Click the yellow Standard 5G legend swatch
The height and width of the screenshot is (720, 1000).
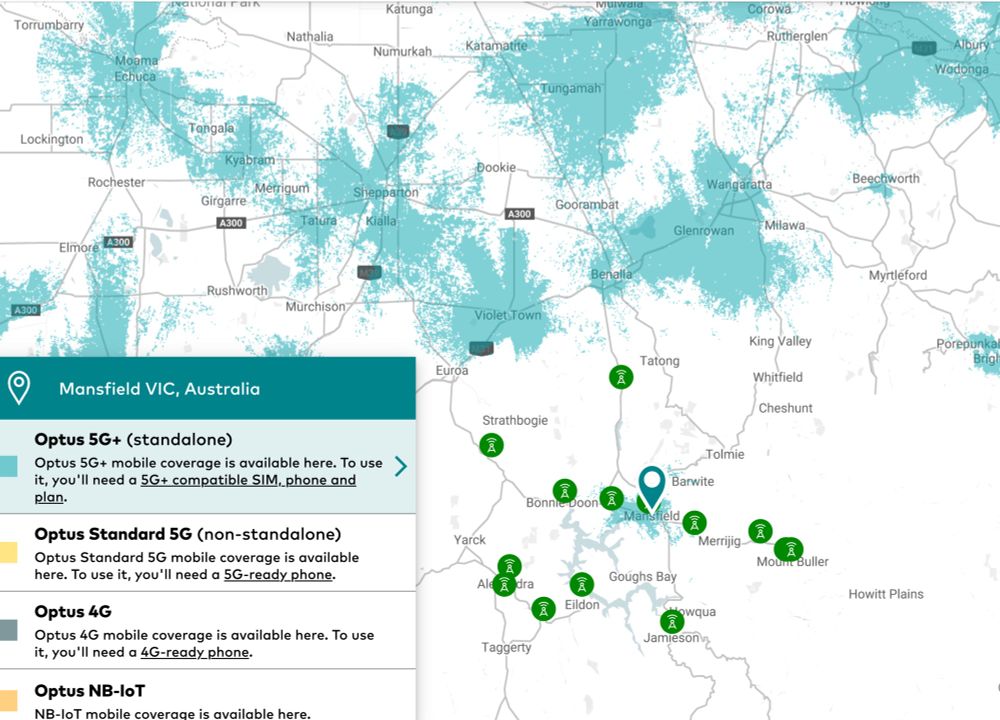pyautogui.click(x=8, y=552)
